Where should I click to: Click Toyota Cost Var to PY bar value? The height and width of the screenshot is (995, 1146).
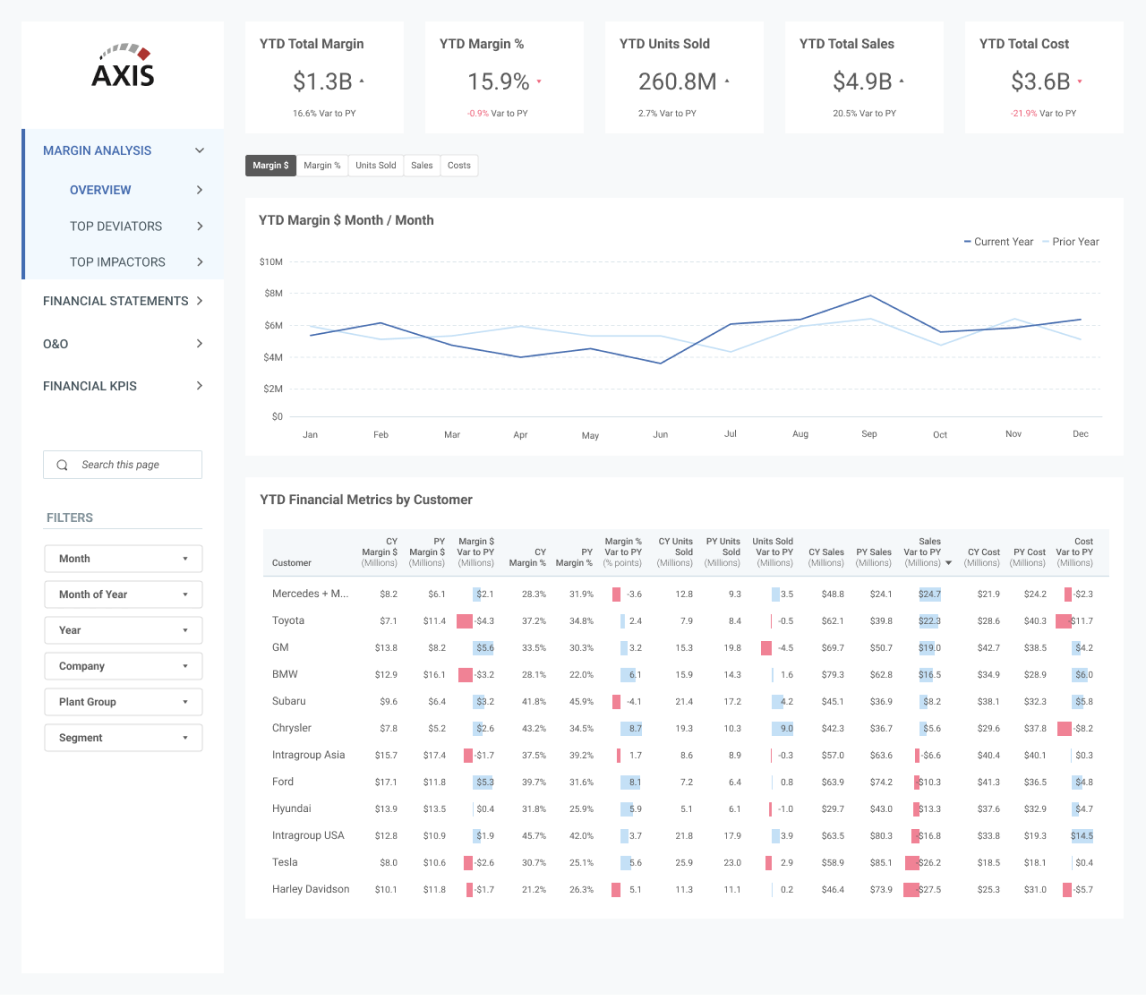(x=1075, y=621)
